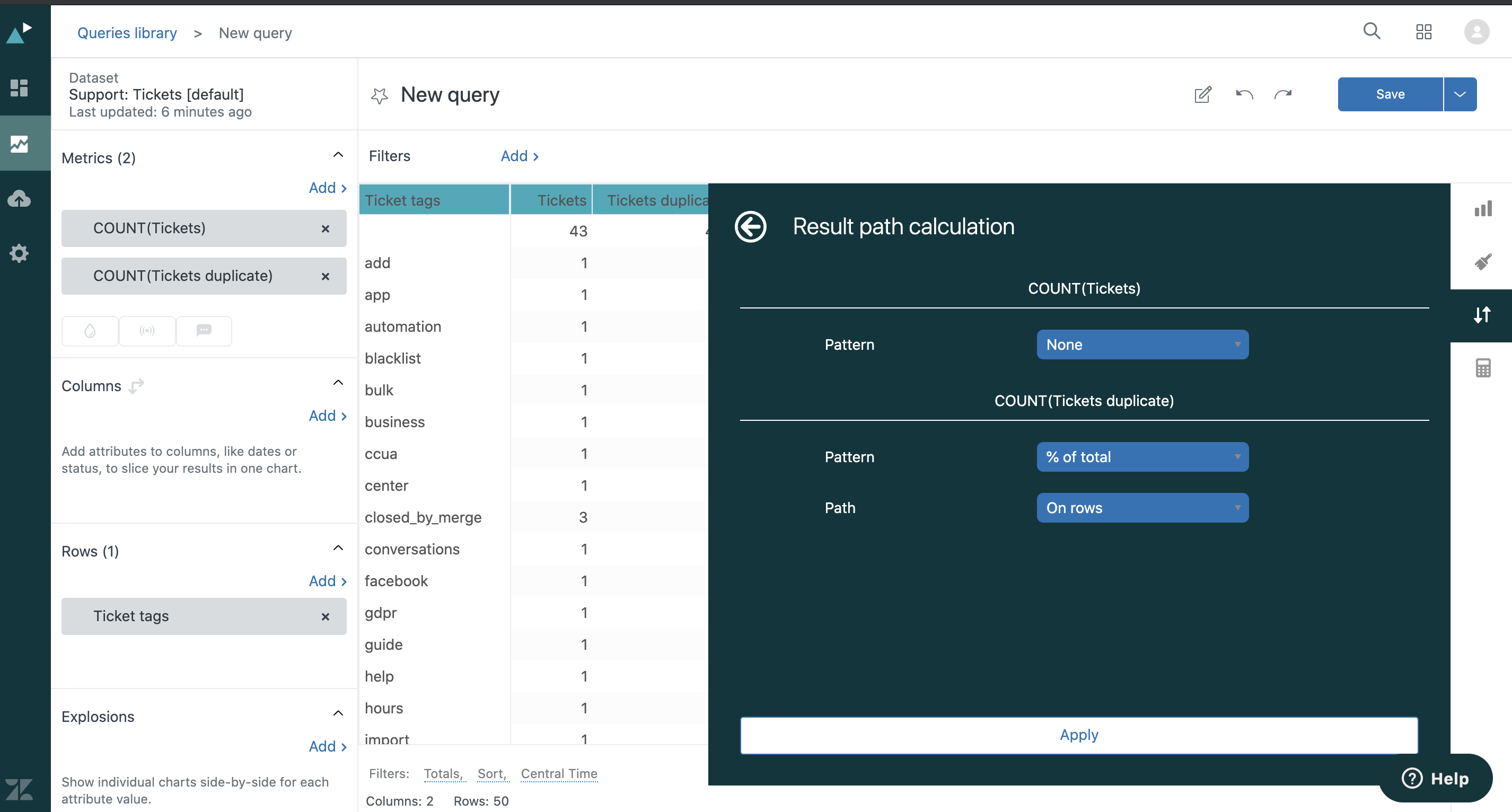Remove the COUNT(Tickets duplicate) metric

(325, 276)
